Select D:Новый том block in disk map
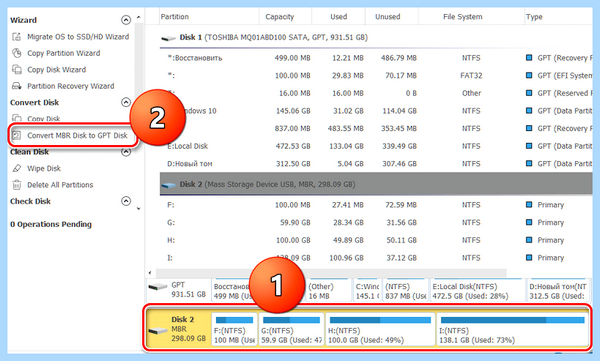This screenshot has height=361, width=600. (x=558, y=291)
